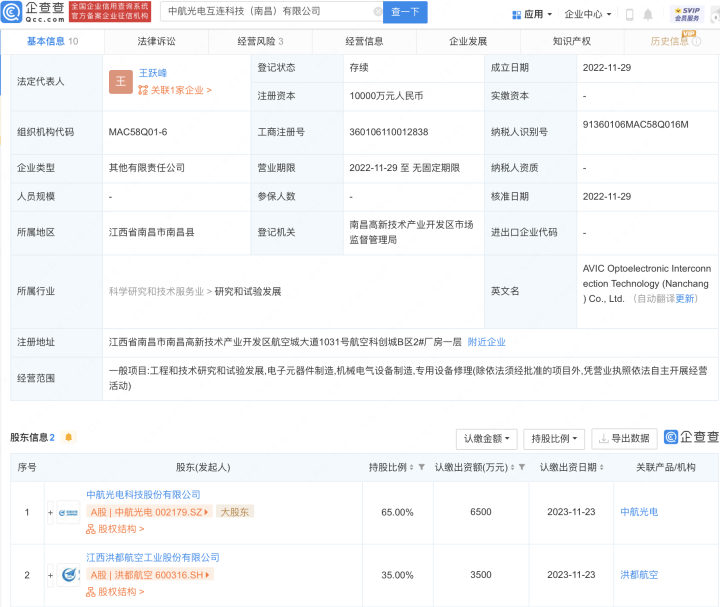Click 更新 link next to English name
Image resolution: width=720 pixels, height=607 pixels.
[x=685, y=298]
